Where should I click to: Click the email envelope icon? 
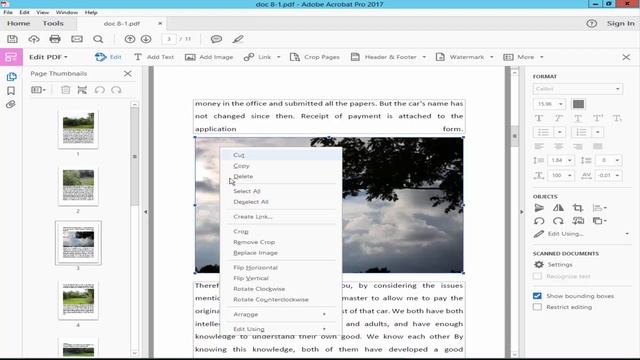coord(77,39)
